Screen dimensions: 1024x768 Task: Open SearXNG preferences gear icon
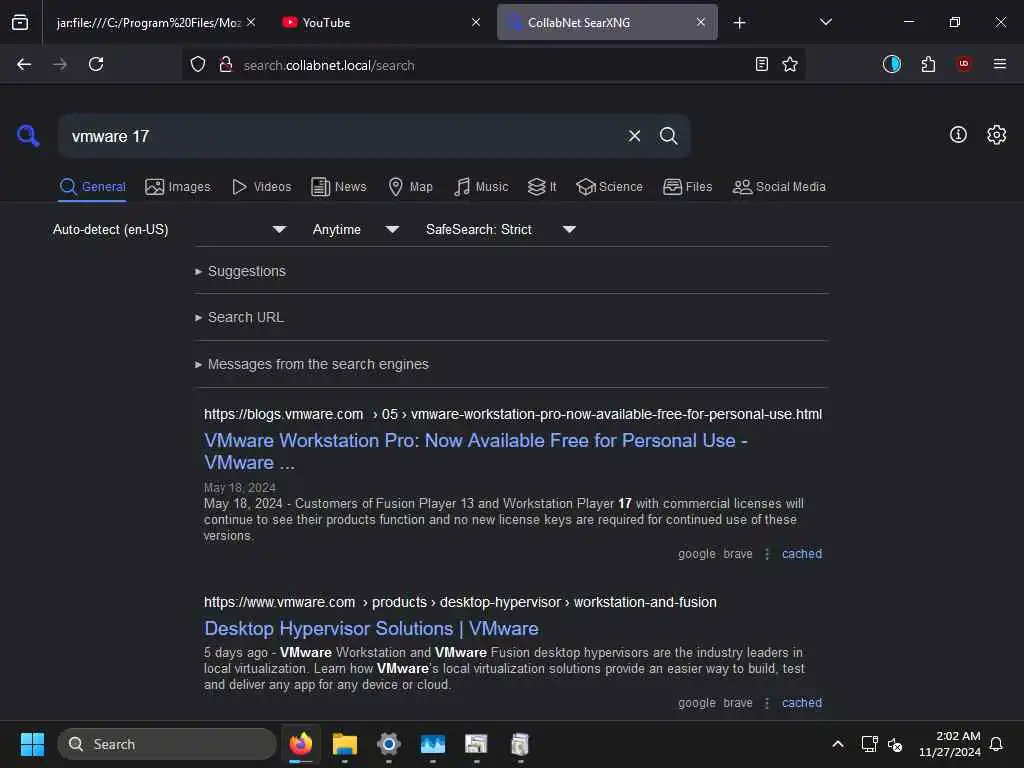(996, 135)
